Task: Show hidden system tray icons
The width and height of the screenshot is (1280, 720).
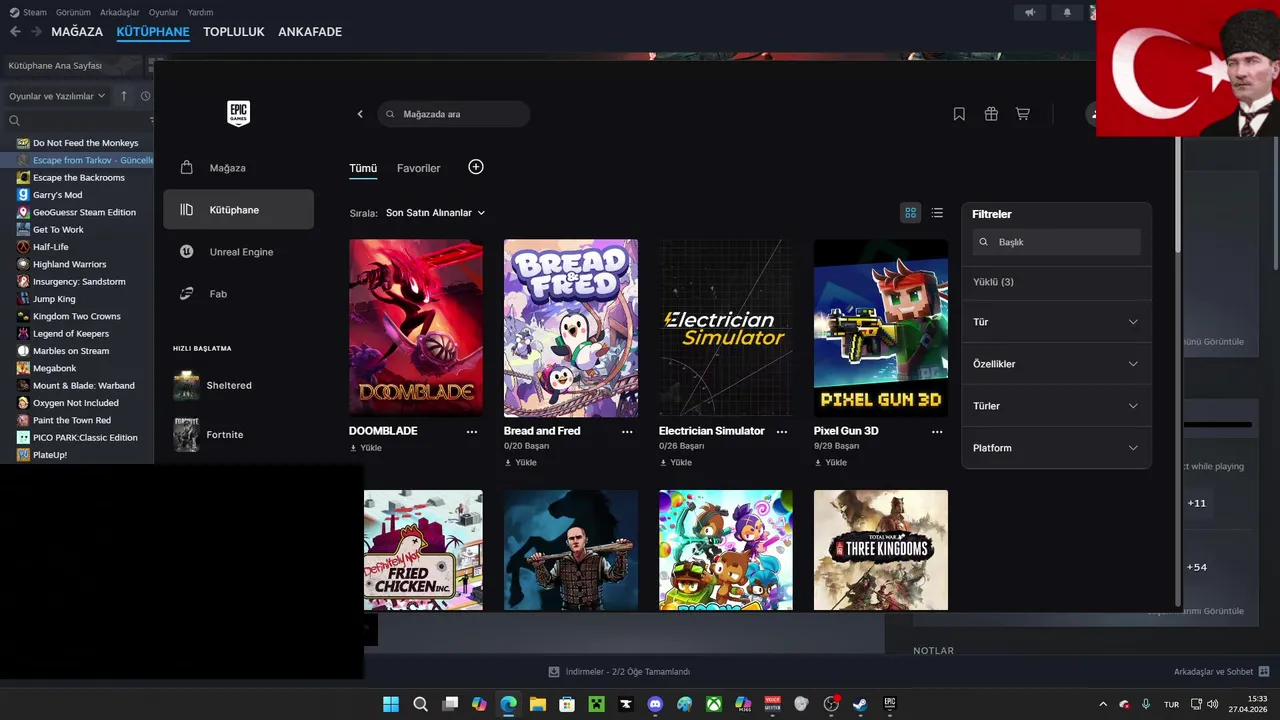Action: pos(1103,704)
